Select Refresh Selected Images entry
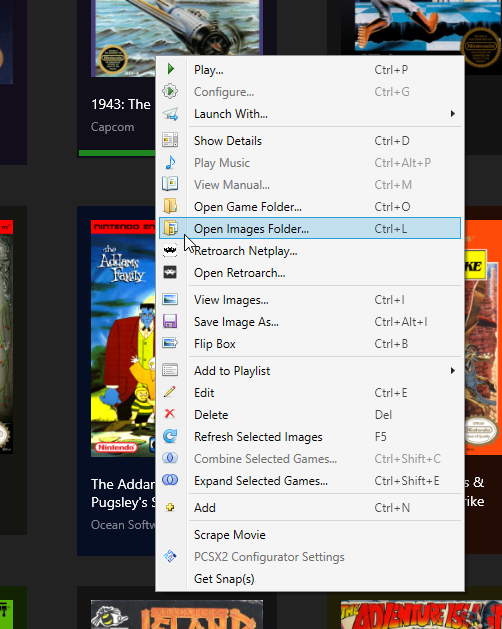 (x=310, y=436)
